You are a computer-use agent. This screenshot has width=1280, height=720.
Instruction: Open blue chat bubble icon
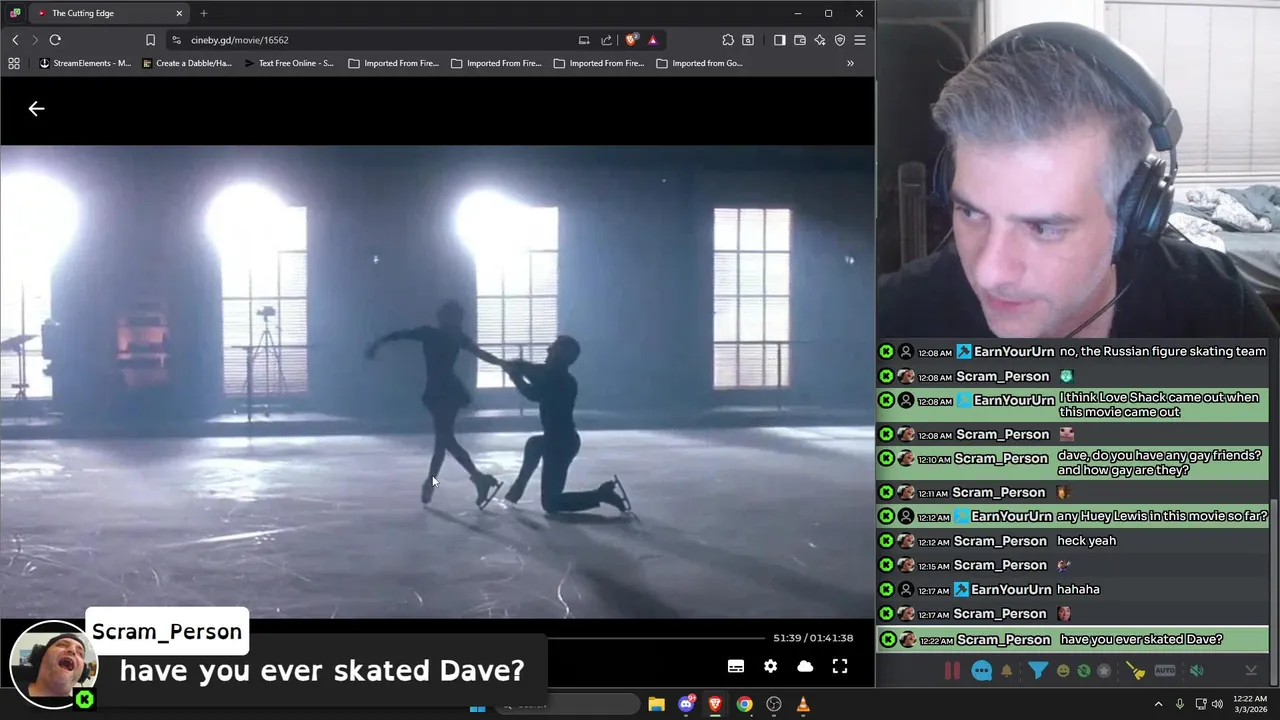982,671
